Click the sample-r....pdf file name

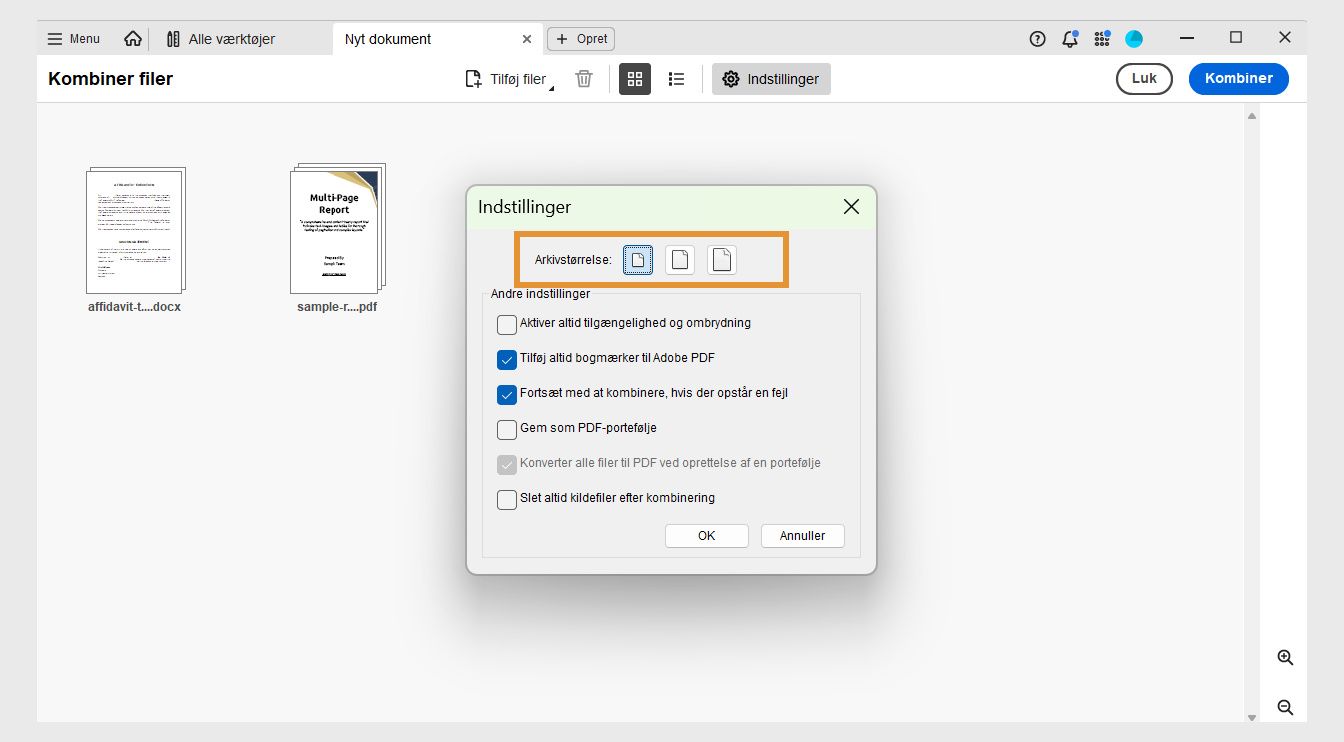pos(337,307)
